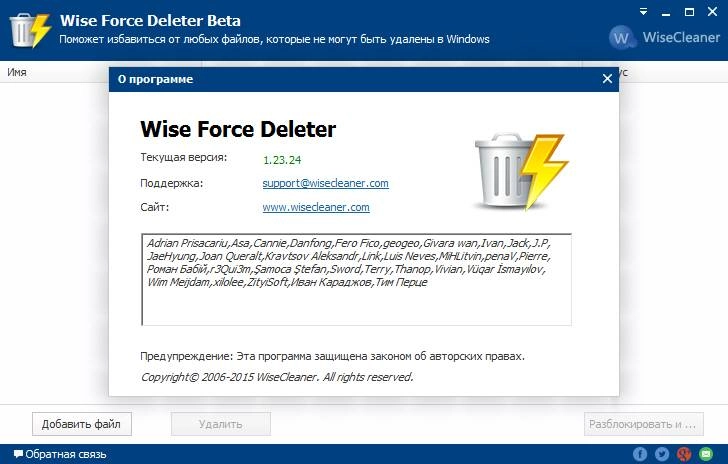
Task: Click the Поддержка label
Action: tap(172, 183)
